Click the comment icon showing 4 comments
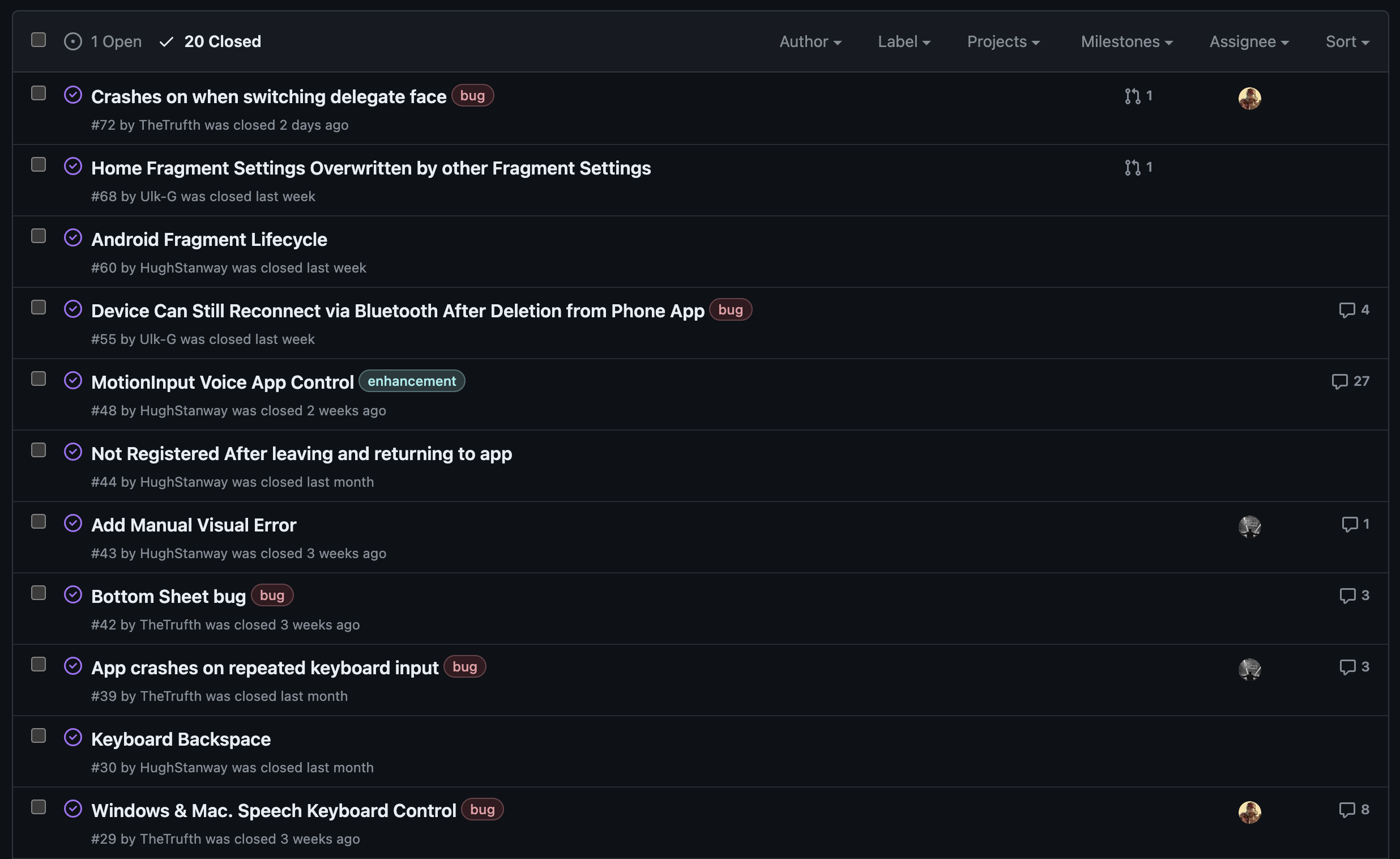The width and height of the screenshot is (1400, 859). click(x=1347, y=311)
